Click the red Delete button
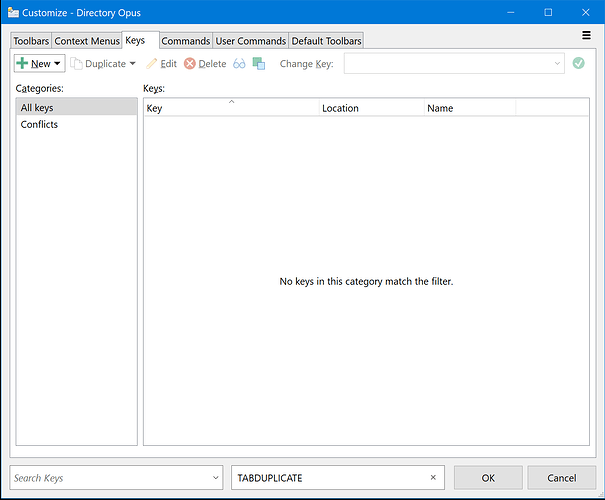This screenshot has width=605, height=500. [205, 64]
